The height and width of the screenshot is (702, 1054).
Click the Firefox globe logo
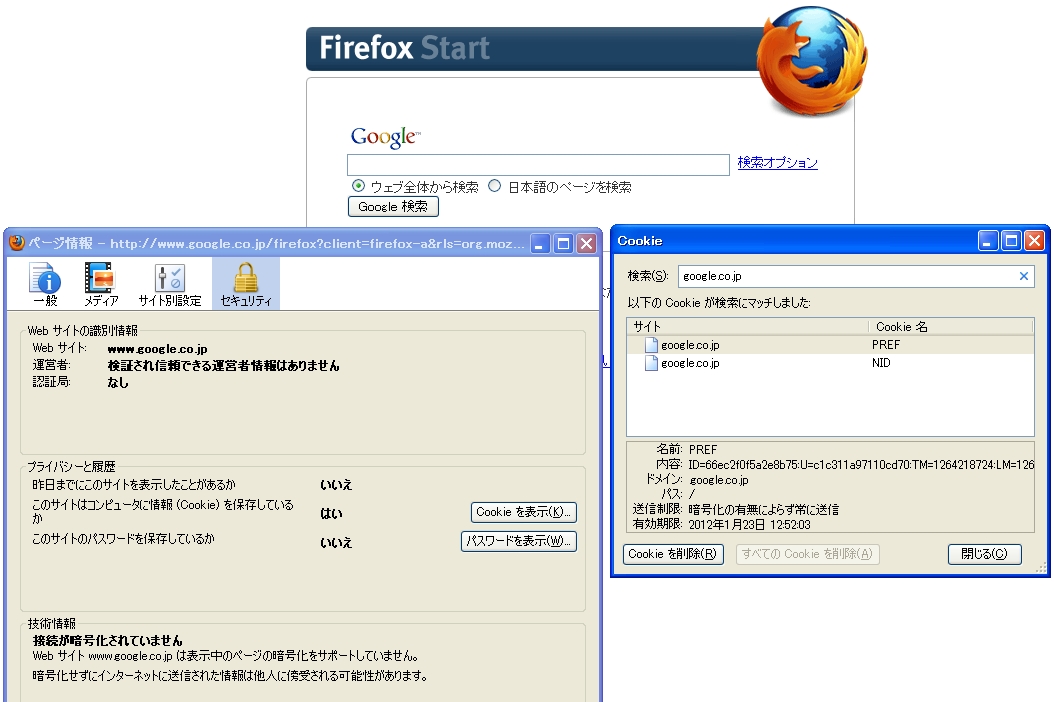[812, 61]
